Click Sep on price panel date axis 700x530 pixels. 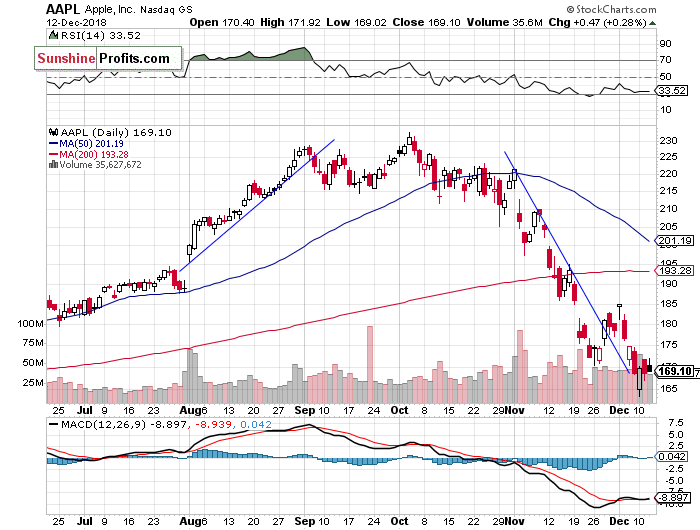(305, 410)
